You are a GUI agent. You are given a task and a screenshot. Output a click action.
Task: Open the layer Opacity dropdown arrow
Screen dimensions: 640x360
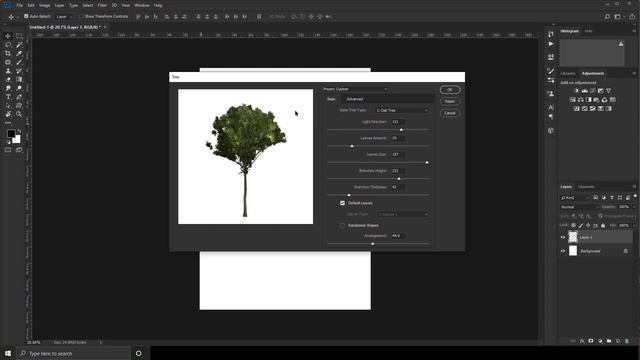(634, 207)
